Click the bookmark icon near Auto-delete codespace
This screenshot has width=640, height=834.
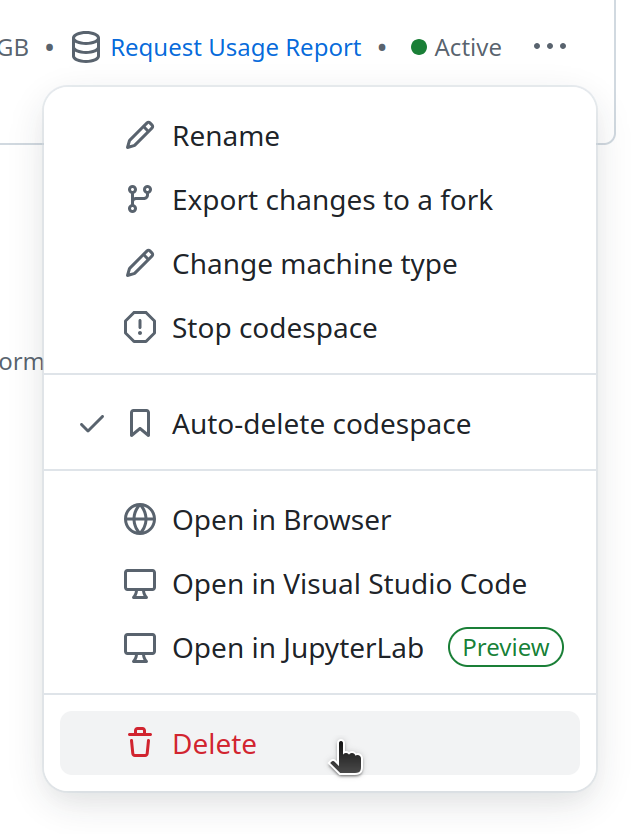[140, 423]
